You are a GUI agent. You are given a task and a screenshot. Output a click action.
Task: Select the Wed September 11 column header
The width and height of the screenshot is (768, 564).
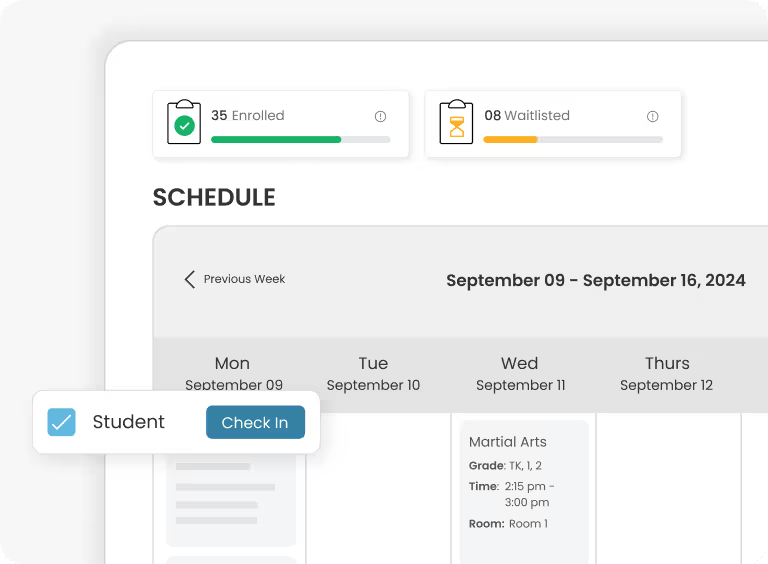pyautogui.click(x=520, y=373)
